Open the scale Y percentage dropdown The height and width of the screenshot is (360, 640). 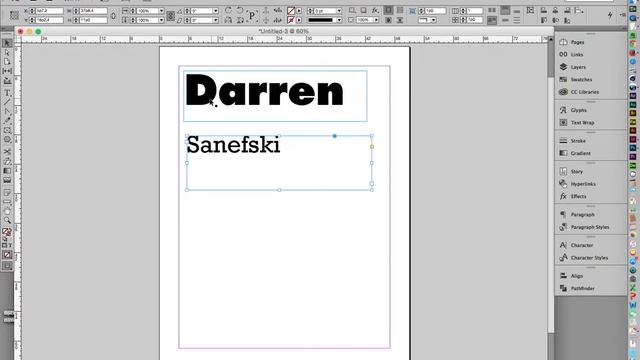pos(161,20)
